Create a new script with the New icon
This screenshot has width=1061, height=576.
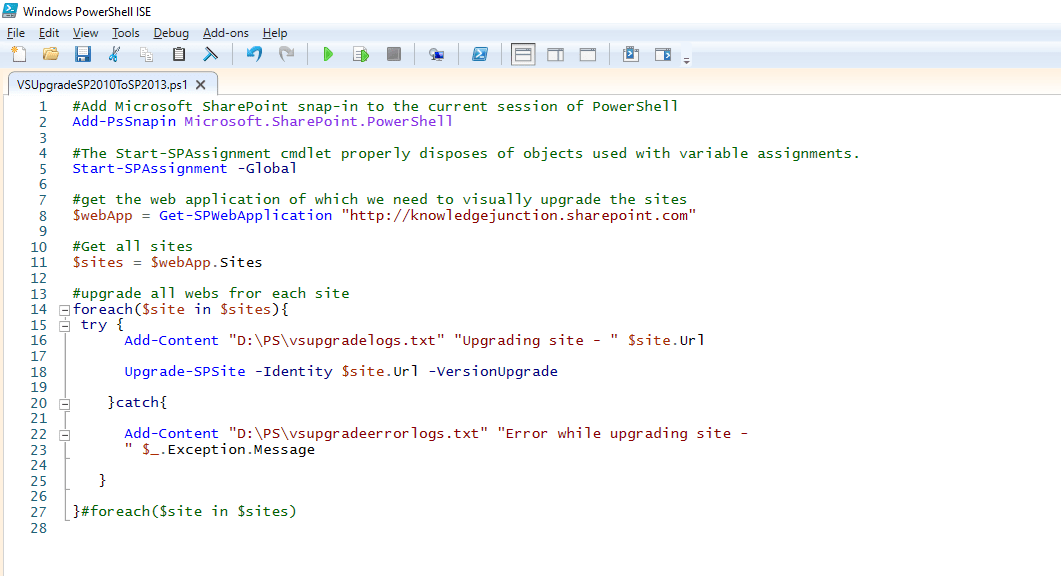[x=19, y=54]
